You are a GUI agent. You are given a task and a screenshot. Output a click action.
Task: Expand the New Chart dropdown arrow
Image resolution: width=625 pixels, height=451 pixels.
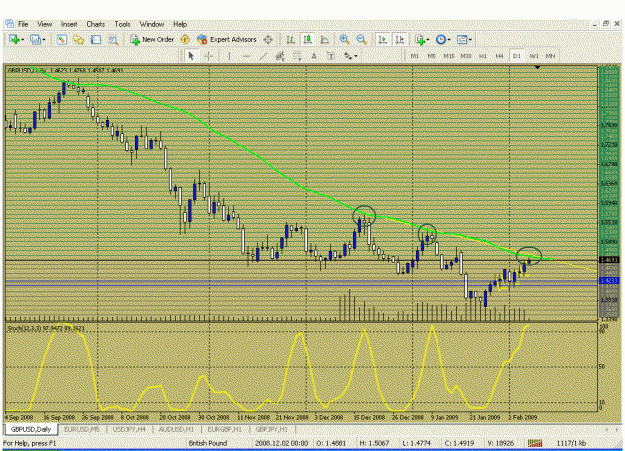pos(23,40)
